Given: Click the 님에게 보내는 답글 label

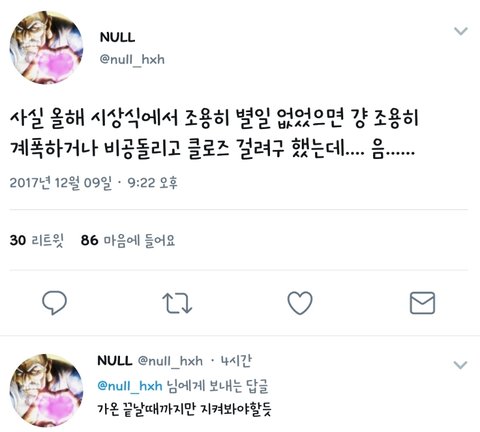Looking at the screenshot, I should (x=217, y=386).
